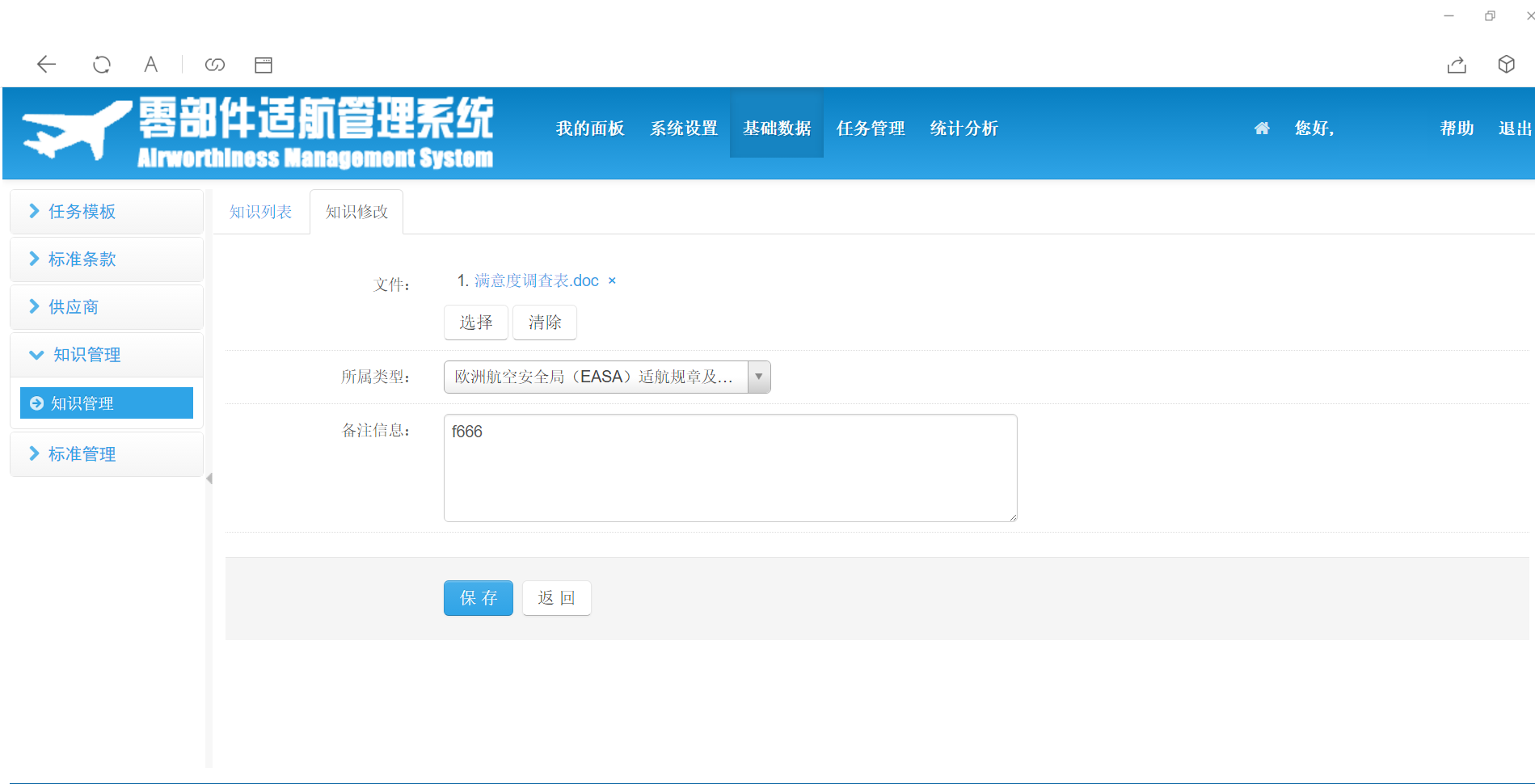Click the home icon in header
Screen dimensions: 1535x784
point(1262,128)
